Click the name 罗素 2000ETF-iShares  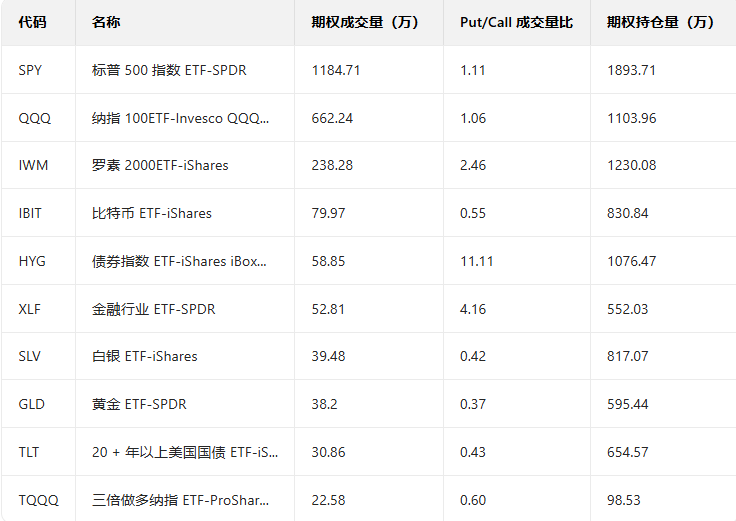[160, 165]
